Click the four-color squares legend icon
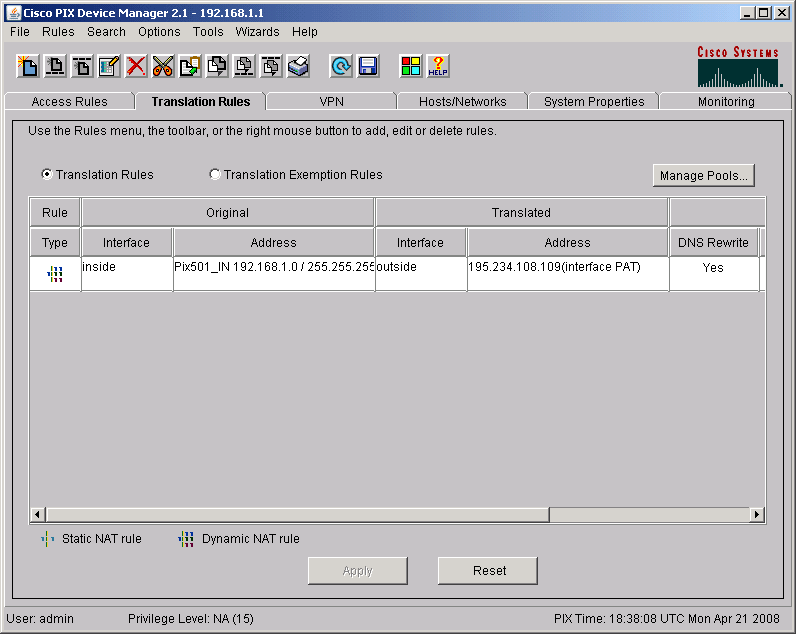The width and height of the screenshot is (796, 634). tap(411, 66)
